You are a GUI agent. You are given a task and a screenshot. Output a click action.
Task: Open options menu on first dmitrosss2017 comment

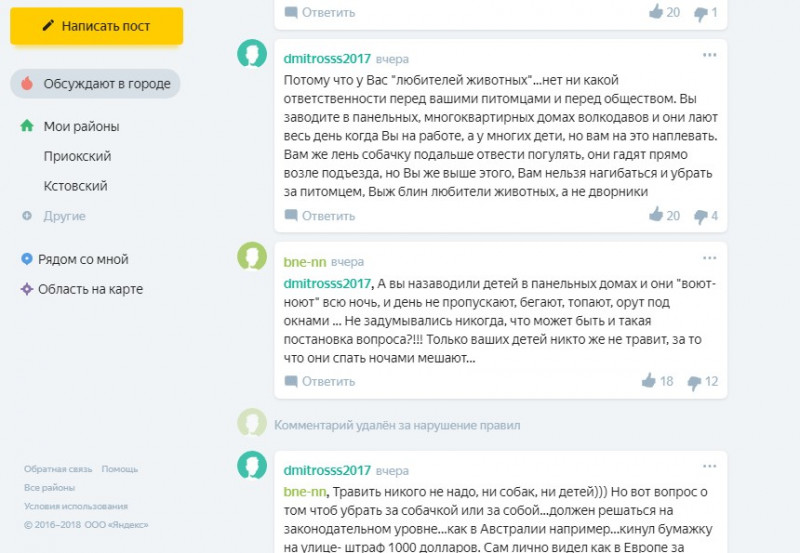pyautogui.click(x=709, y=55)
